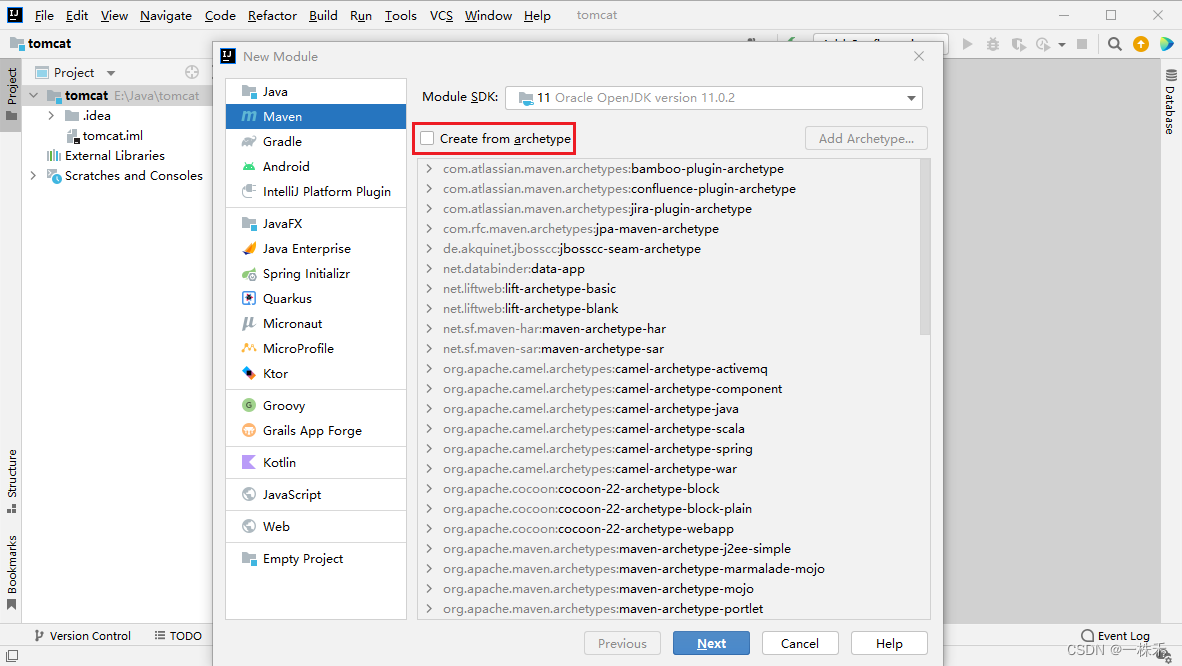Viewport: 1182px width, 666px height.
Task: Click the Run play icon in toolbar
Action: tap(967, 45)
